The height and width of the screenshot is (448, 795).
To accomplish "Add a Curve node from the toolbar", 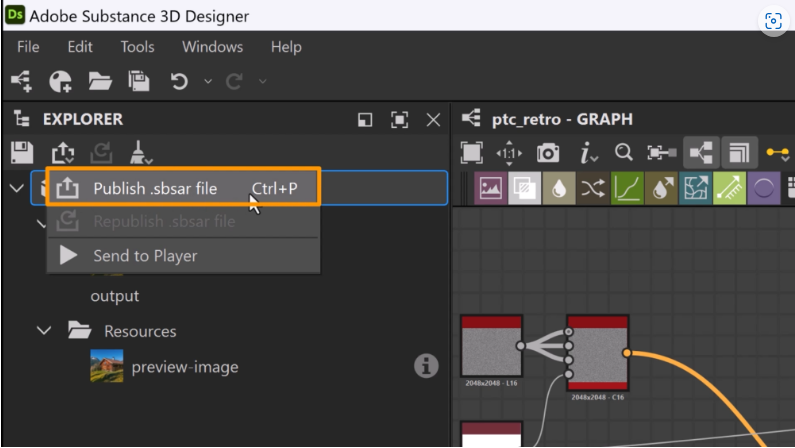I will (627, 189).
